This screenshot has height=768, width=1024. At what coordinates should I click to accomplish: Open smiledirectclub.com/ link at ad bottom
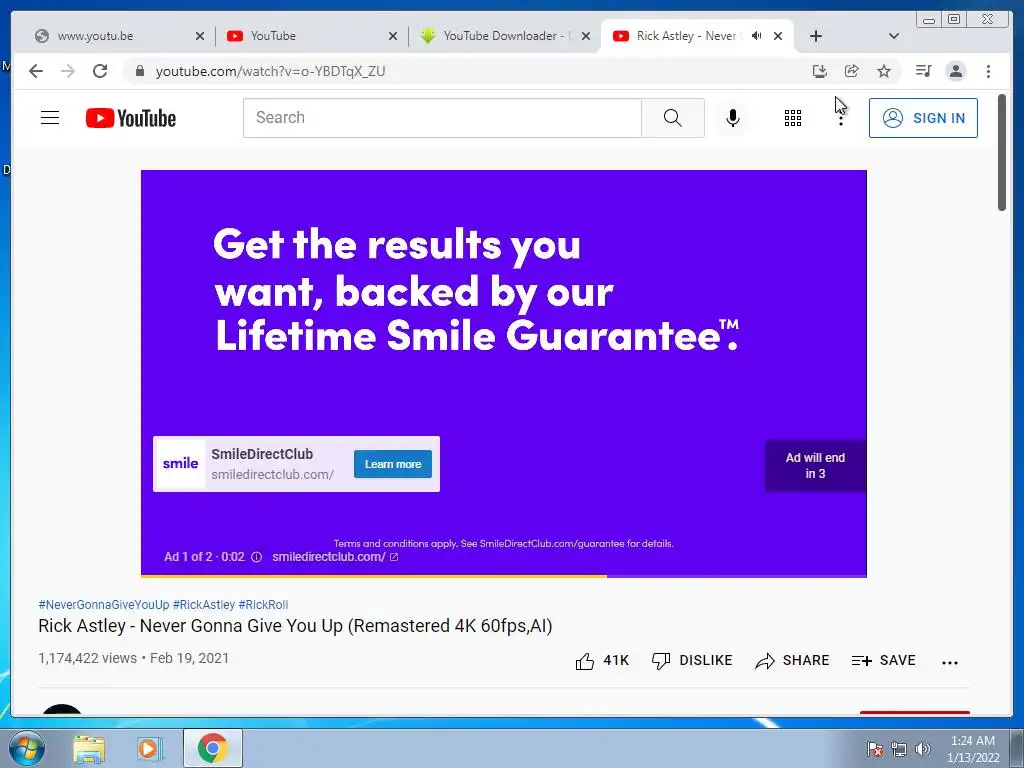[335, 557]
